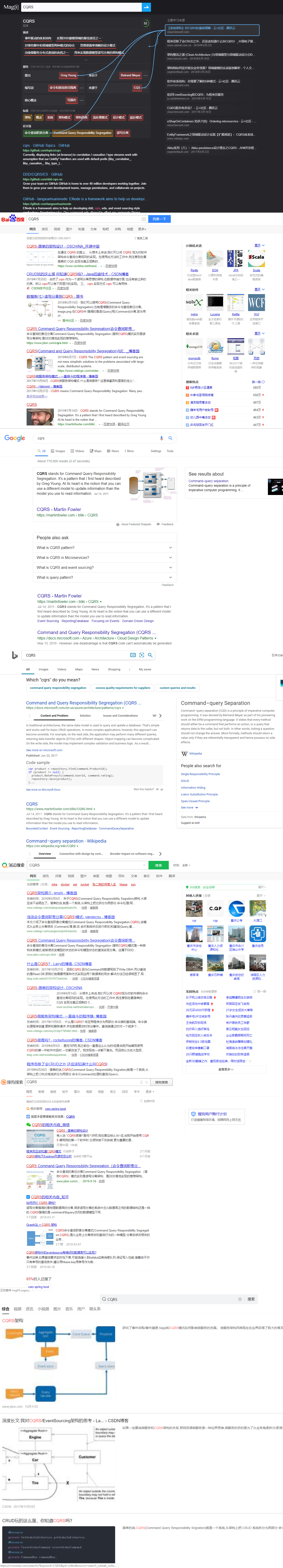The width and height of the screenshot is (283, 1568).
Task: Click the Wikipedia W icon link on Bing
Action: [x=184, y=754]
